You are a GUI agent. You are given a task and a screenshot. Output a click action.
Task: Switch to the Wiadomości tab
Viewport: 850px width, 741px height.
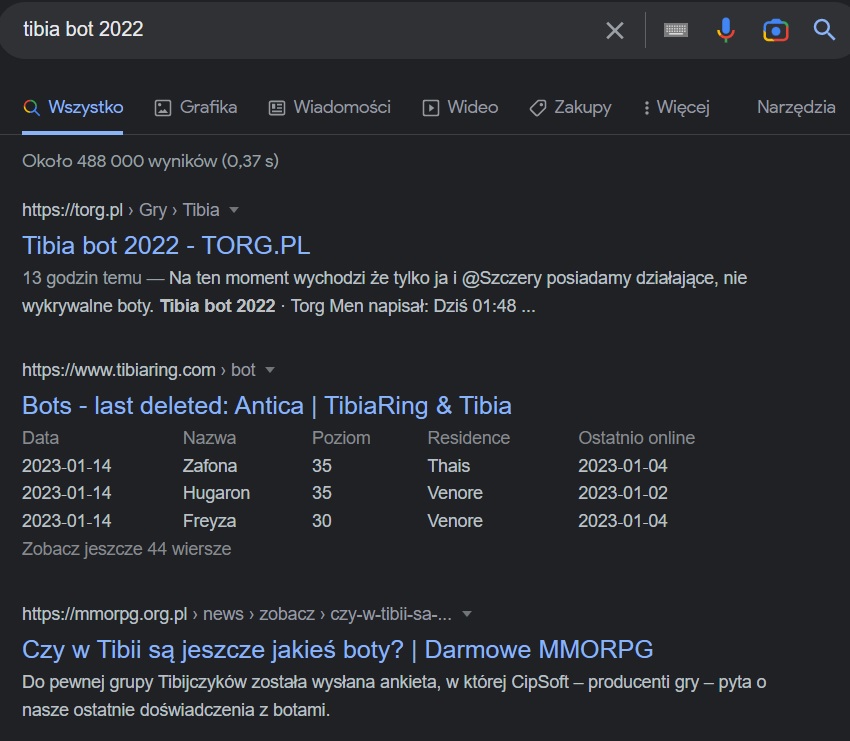(329, 107)
